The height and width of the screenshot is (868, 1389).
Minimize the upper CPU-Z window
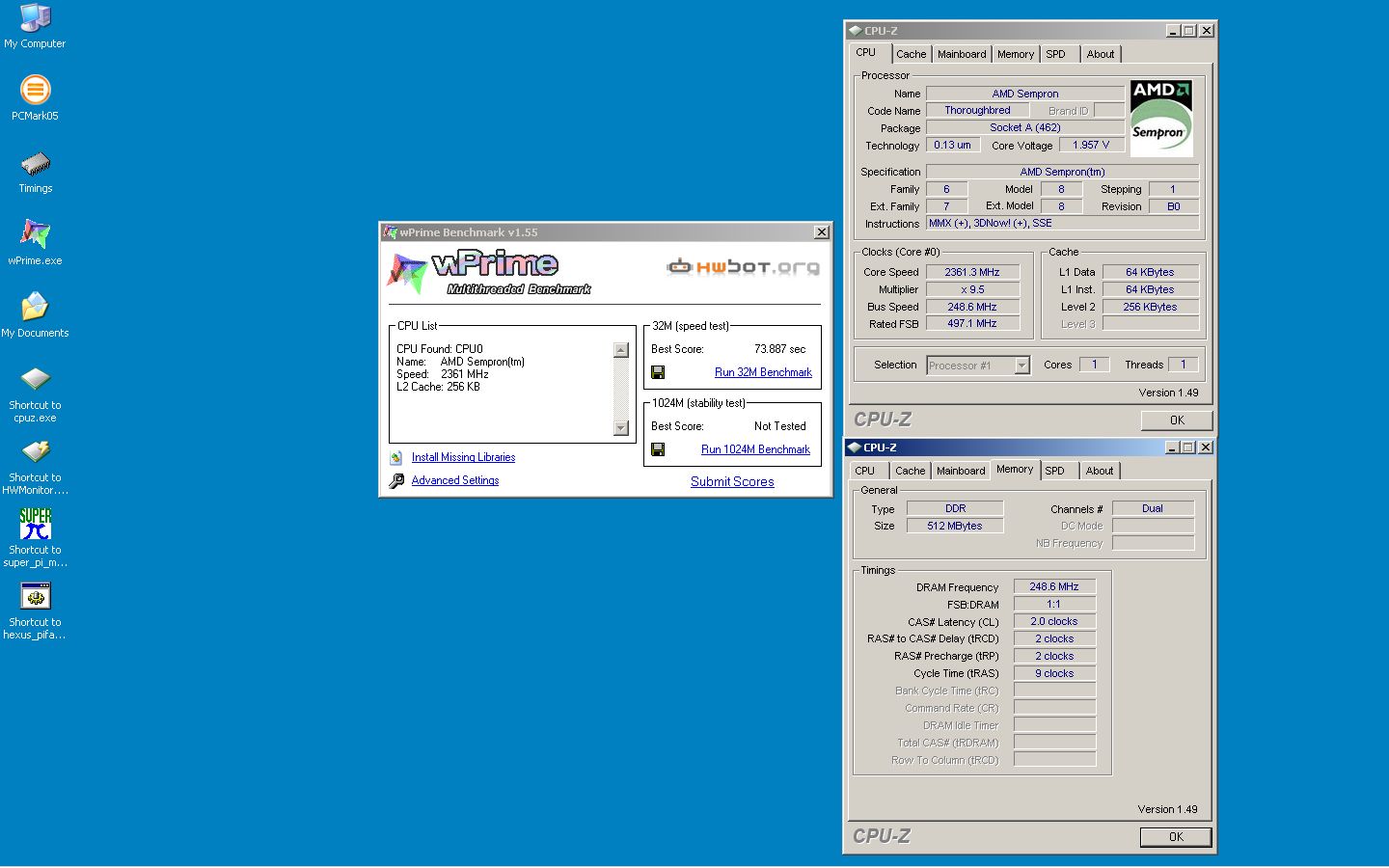(1173, 31)
